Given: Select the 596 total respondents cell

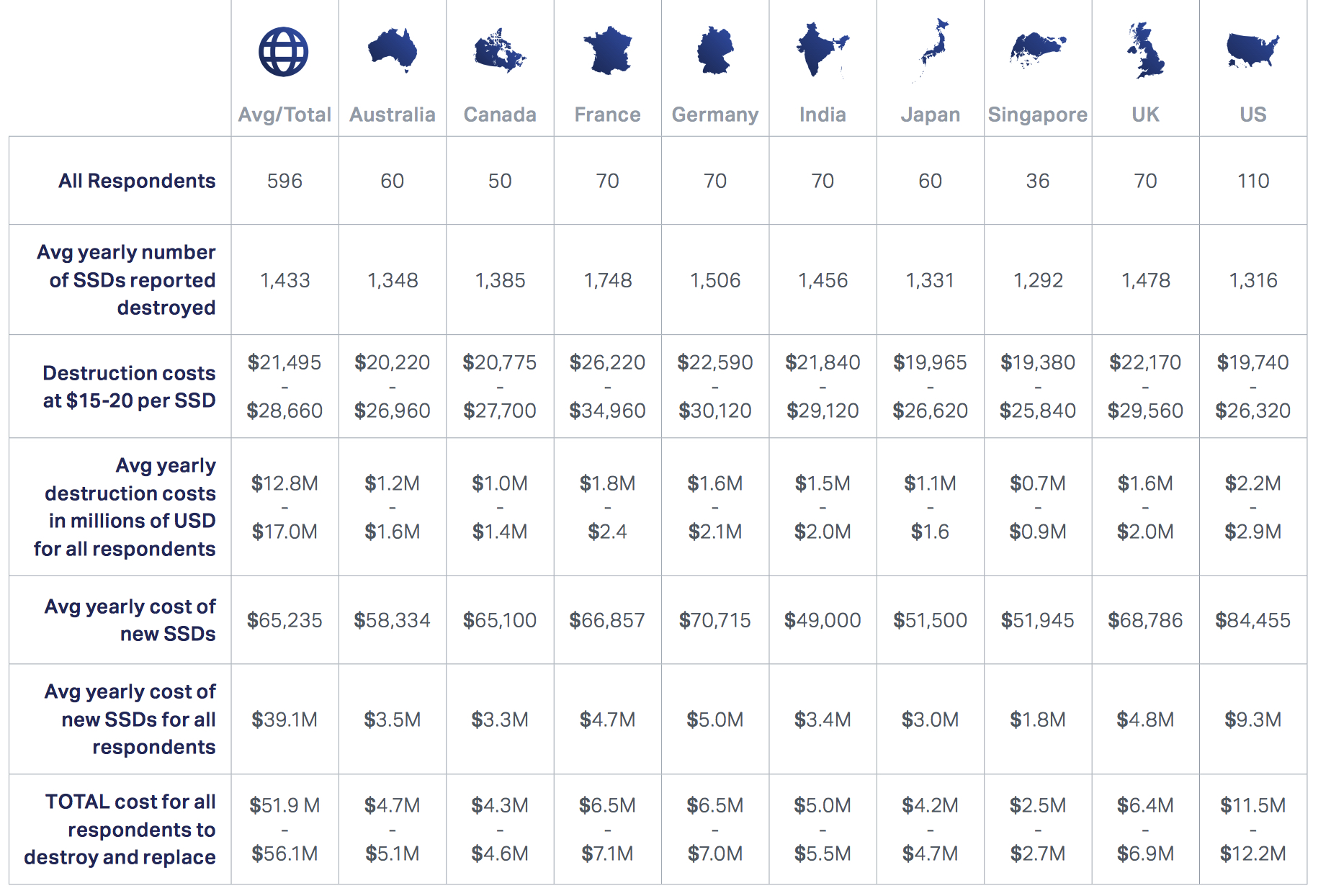Looking at the screenshot, I should click(x=284, y=181).
